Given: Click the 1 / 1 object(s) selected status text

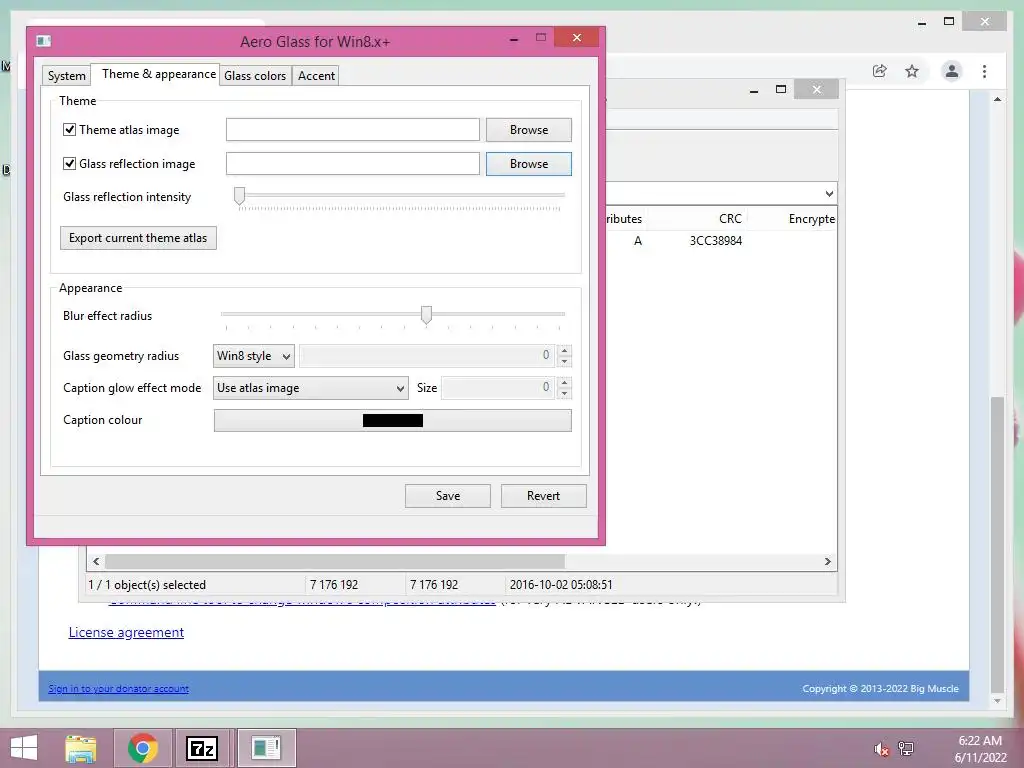Looking at the screenshot, I should coord(147,584).
